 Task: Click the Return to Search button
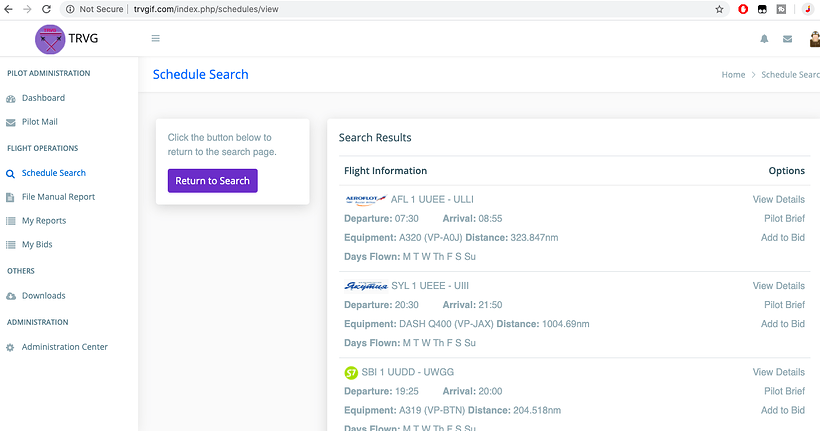[x=212, y=180]
